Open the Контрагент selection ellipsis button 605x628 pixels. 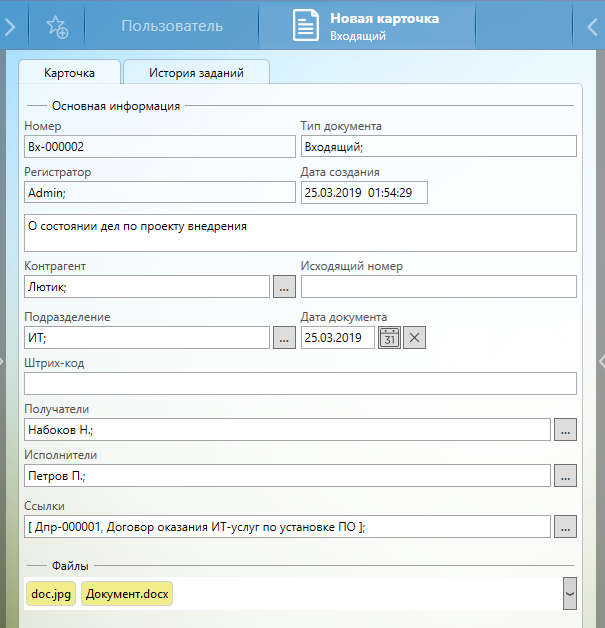[284, 287]
